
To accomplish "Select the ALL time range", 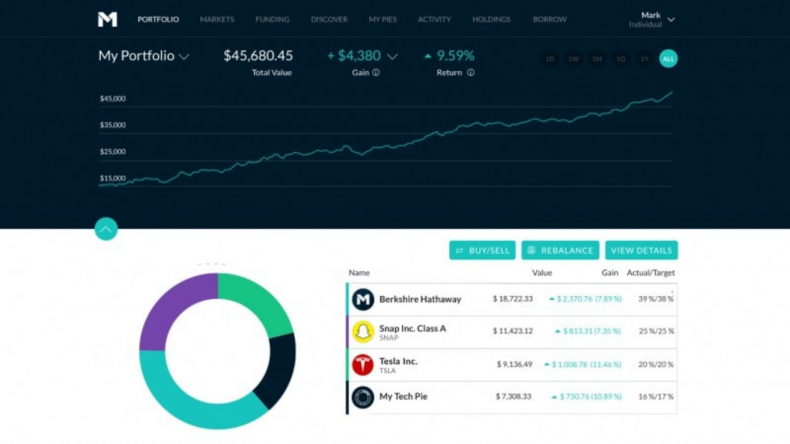I will coord(668,59).
